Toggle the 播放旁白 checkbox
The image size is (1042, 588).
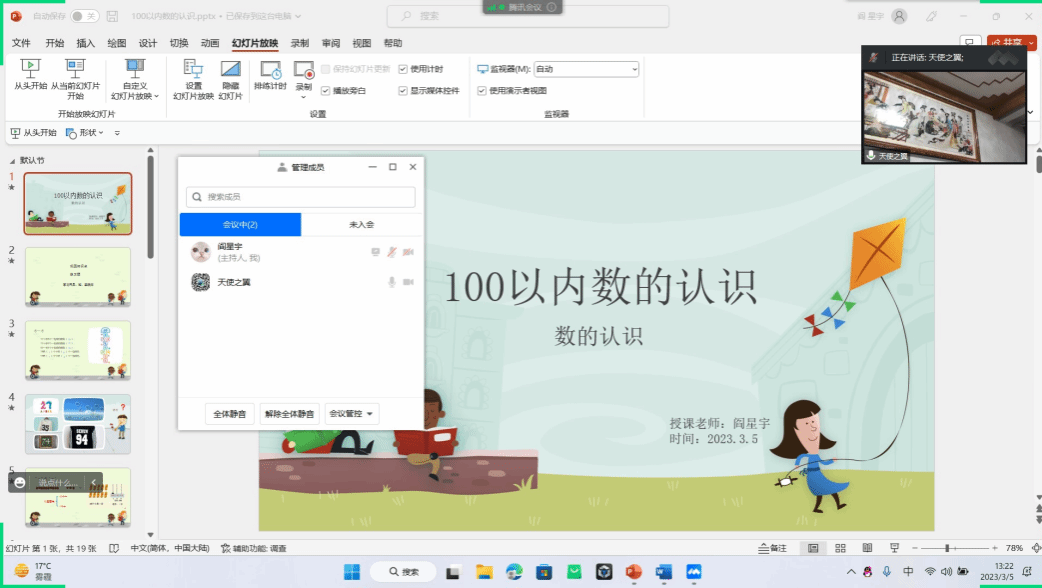[326, 90]
